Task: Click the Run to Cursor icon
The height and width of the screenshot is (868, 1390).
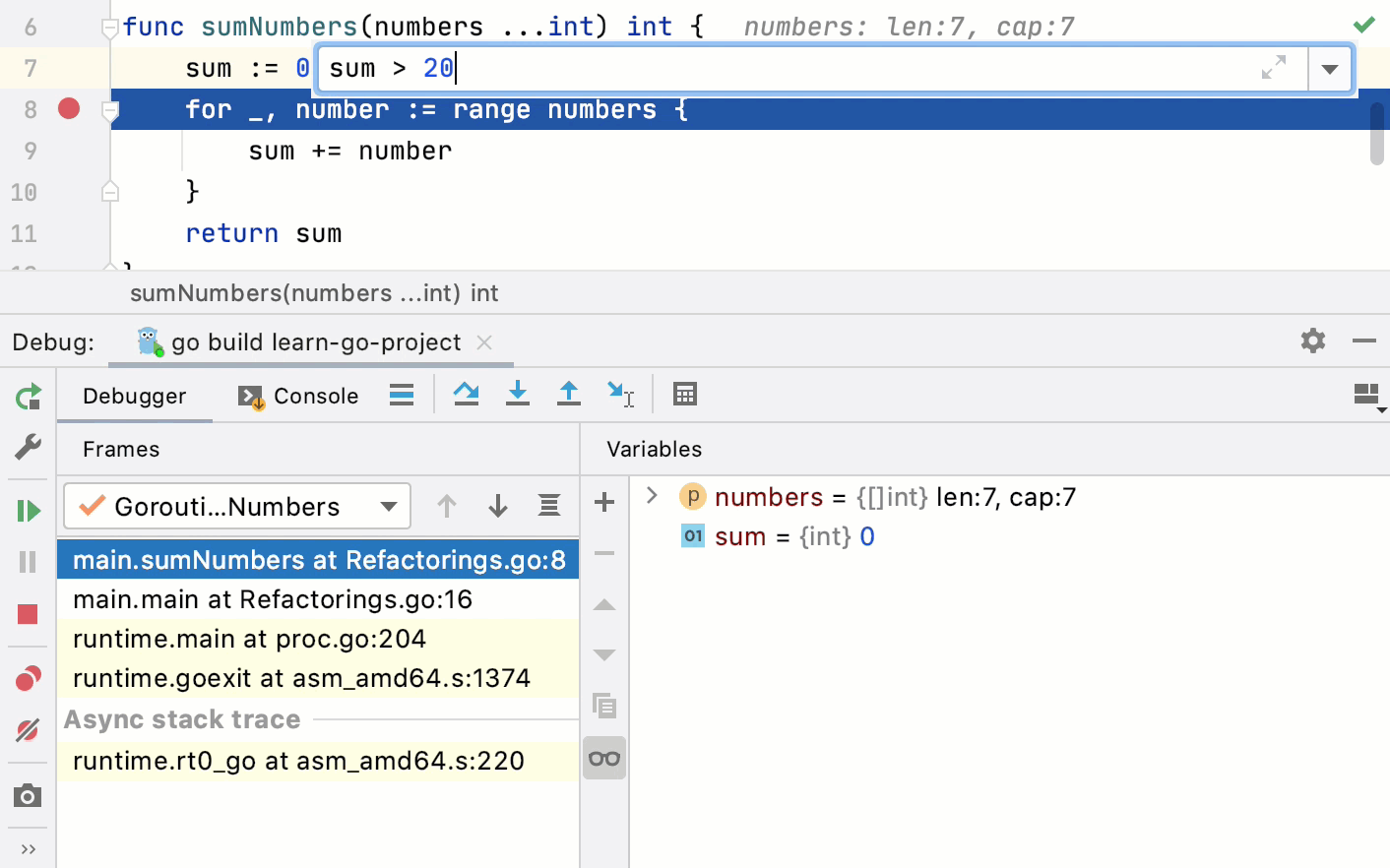Action: coord(619,395)
